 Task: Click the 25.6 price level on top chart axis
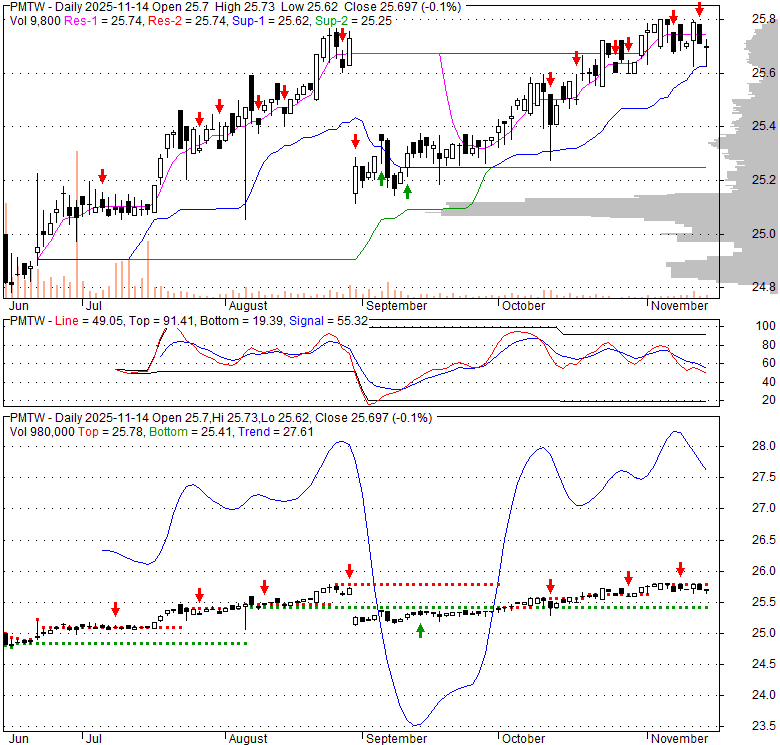click(764, 73)
